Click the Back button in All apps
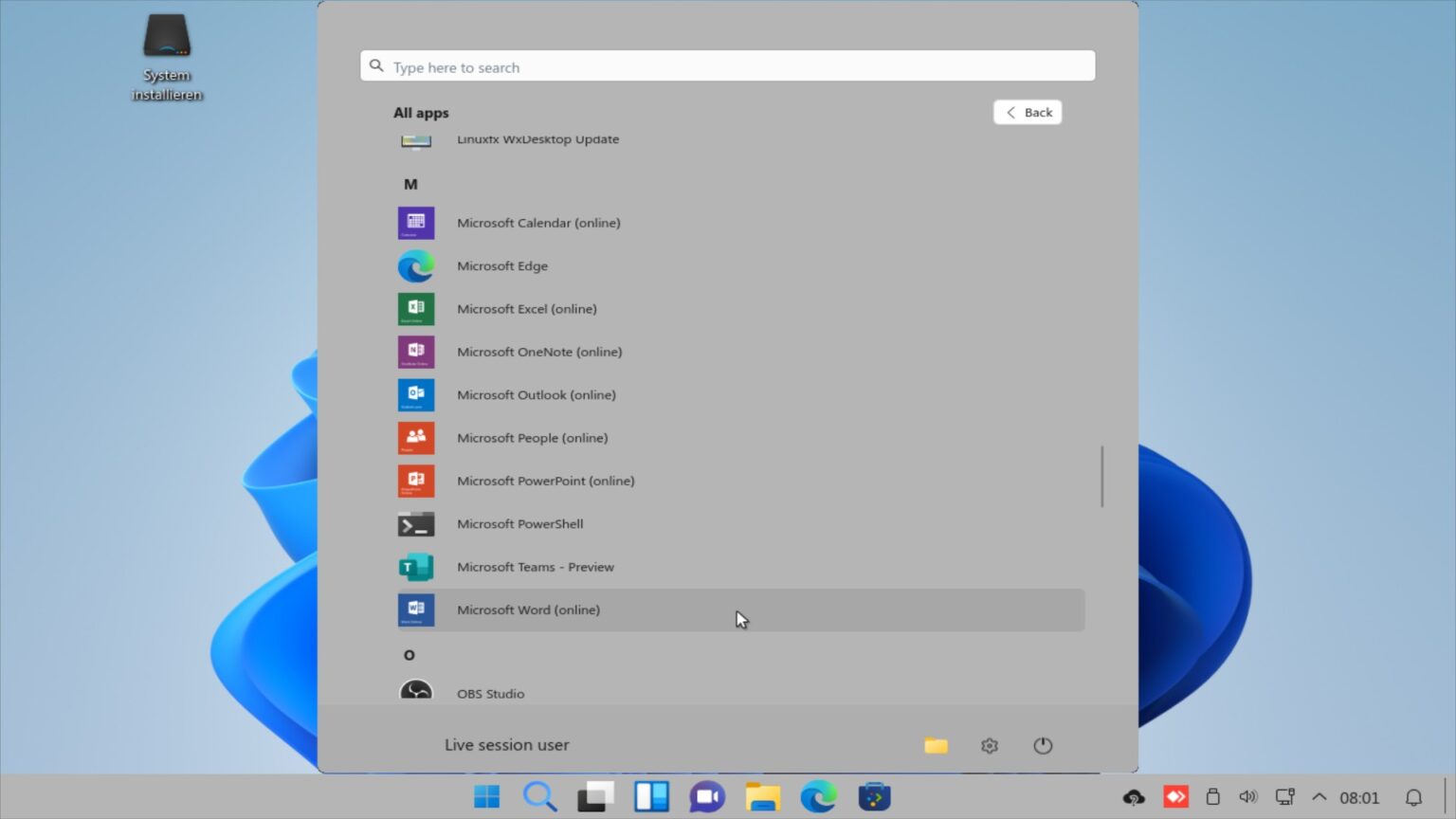The width and height of the screenshot is (1456, 819). 1028,112
